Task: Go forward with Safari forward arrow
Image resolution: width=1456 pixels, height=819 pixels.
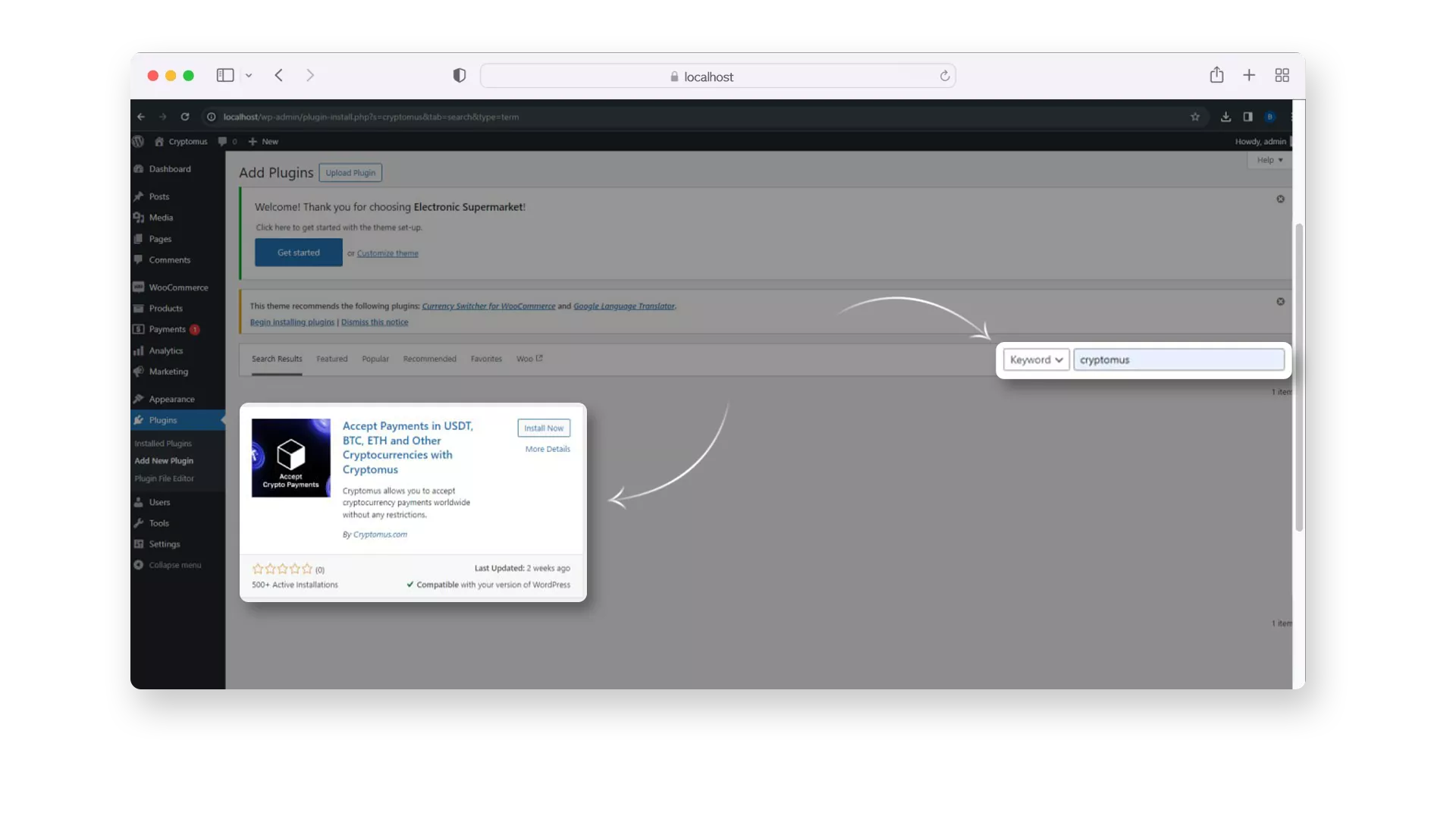Action: coord(310,75)
